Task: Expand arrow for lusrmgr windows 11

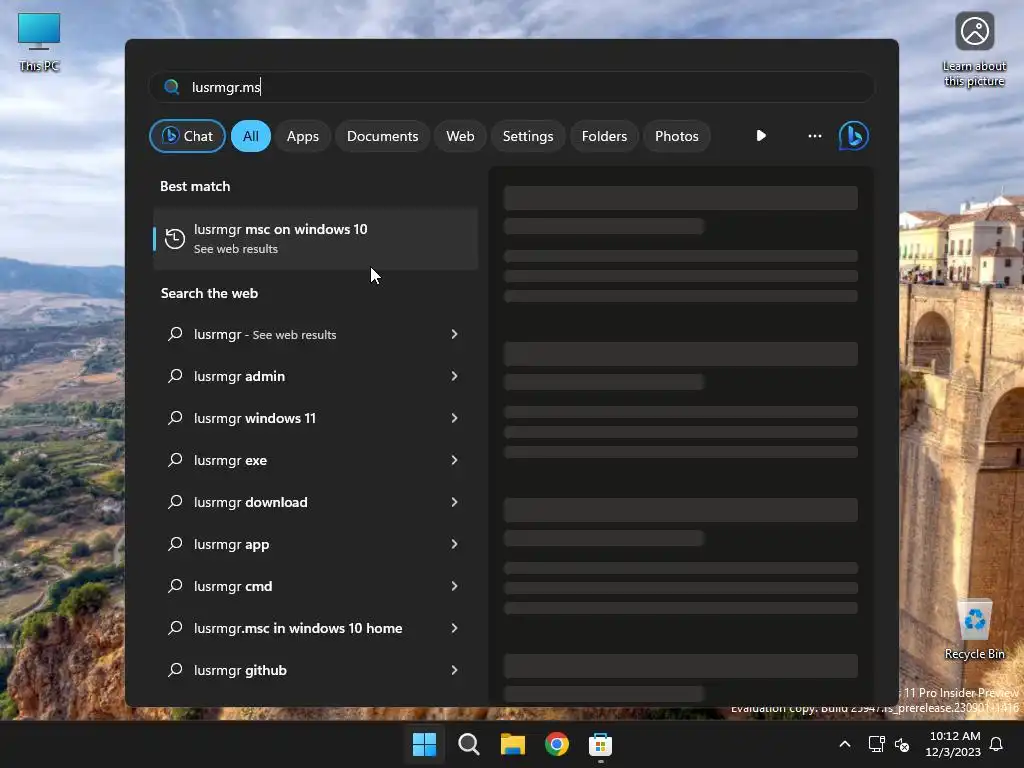Action: 455,418
